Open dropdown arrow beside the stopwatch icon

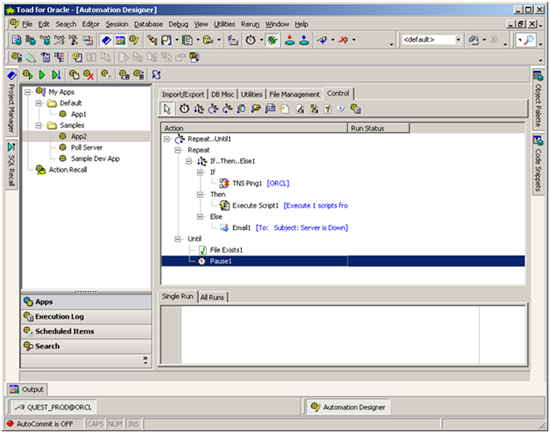(x=261, y=40)
